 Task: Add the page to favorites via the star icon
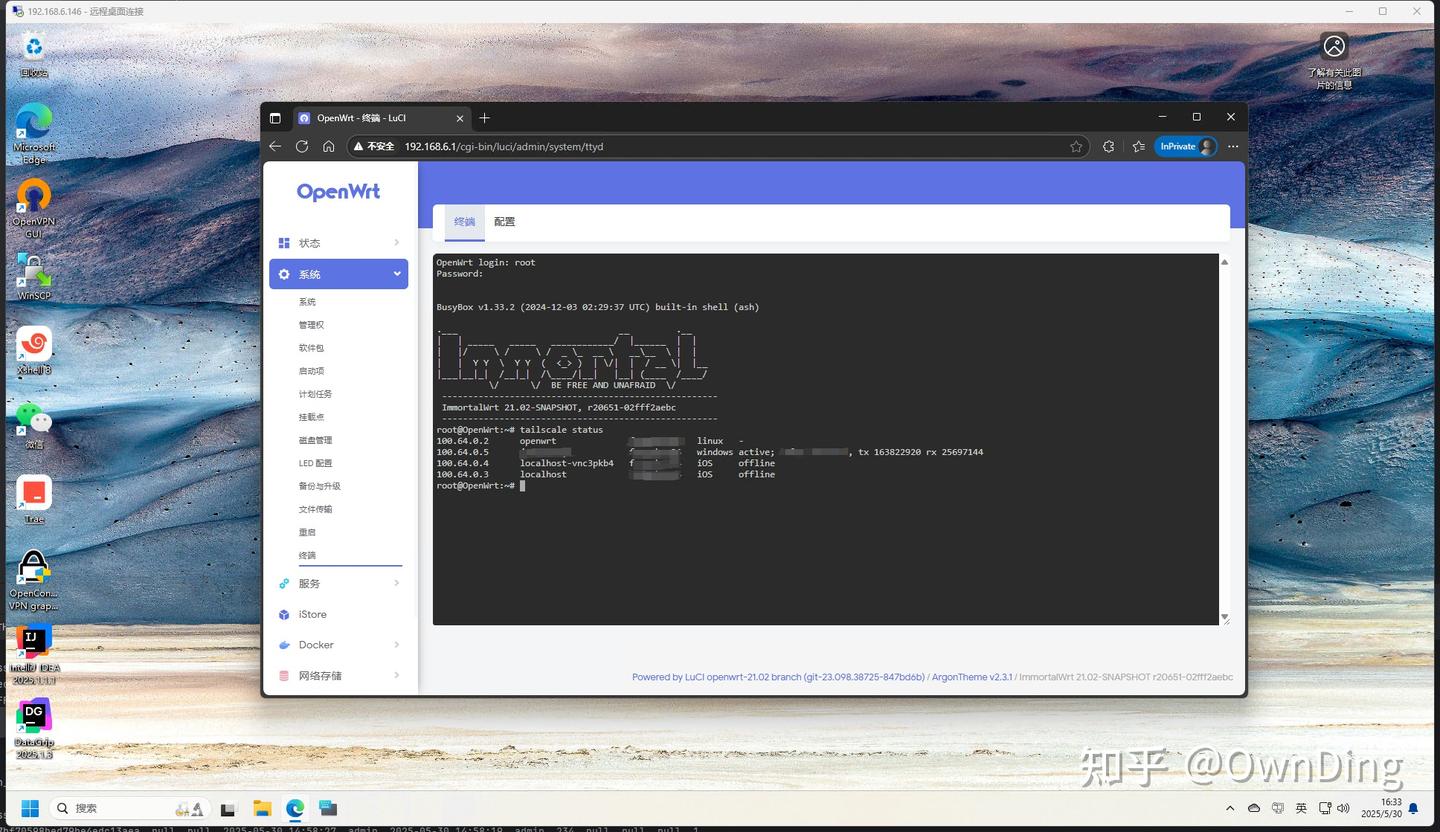(x=1076, y=146)
